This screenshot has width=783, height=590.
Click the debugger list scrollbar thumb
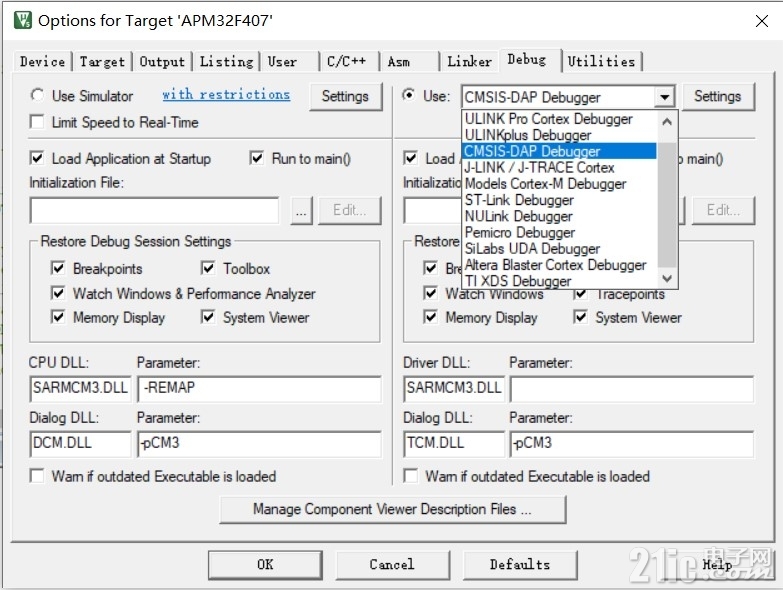667,205
